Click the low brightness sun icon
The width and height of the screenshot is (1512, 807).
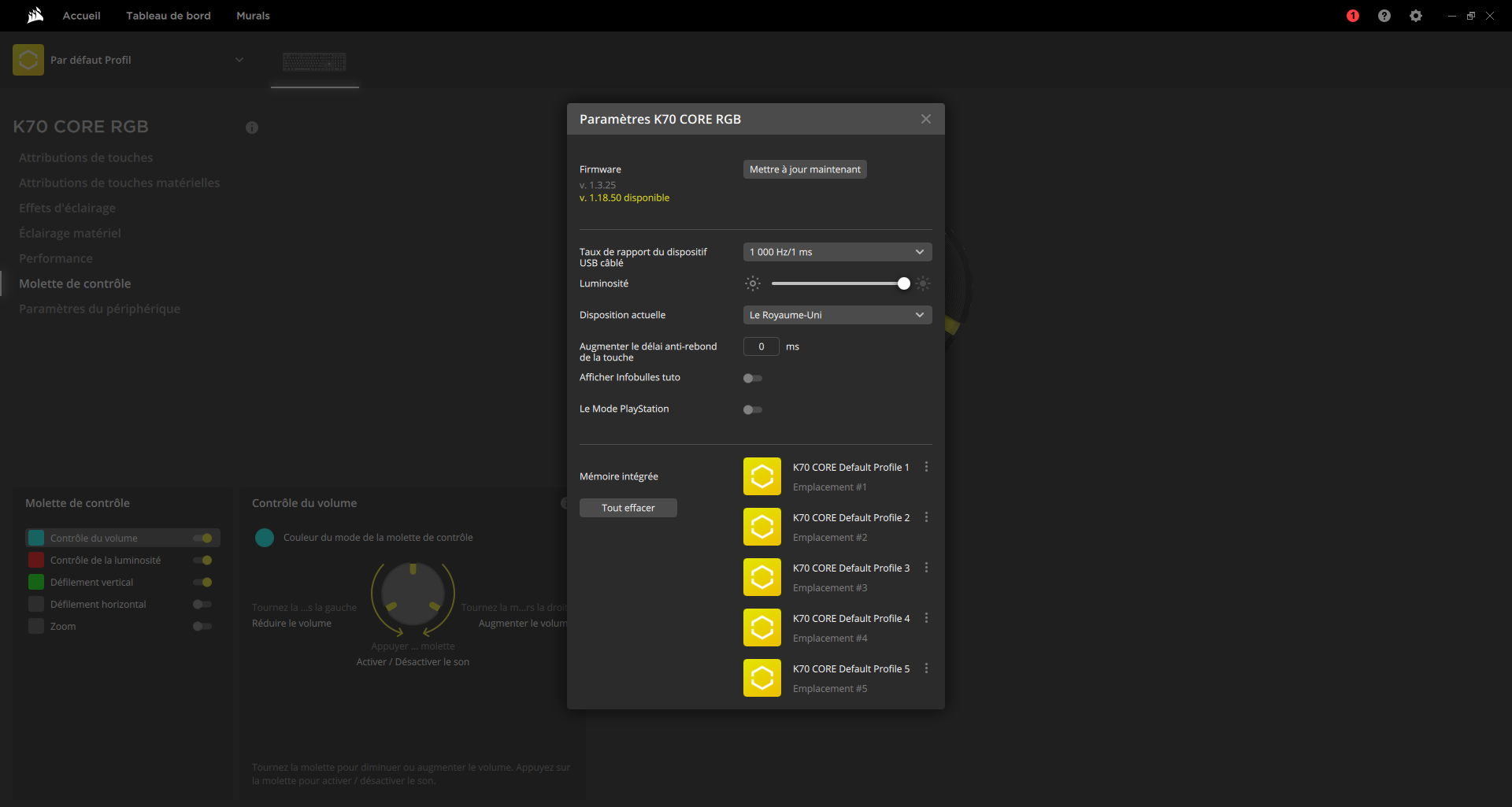coord(753,283)
